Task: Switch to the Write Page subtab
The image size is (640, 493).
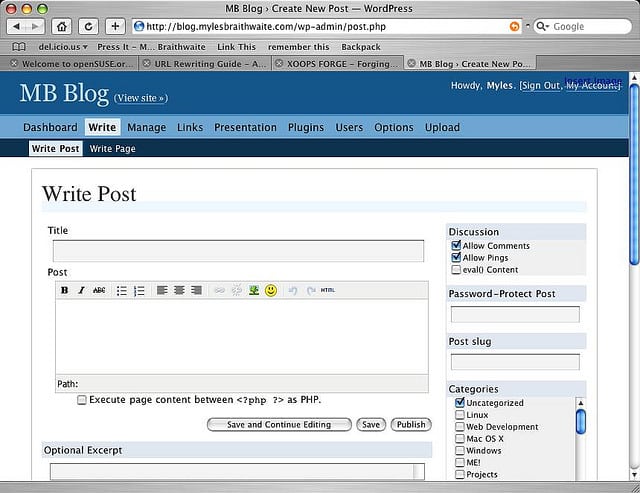Action: coord(112,149)
